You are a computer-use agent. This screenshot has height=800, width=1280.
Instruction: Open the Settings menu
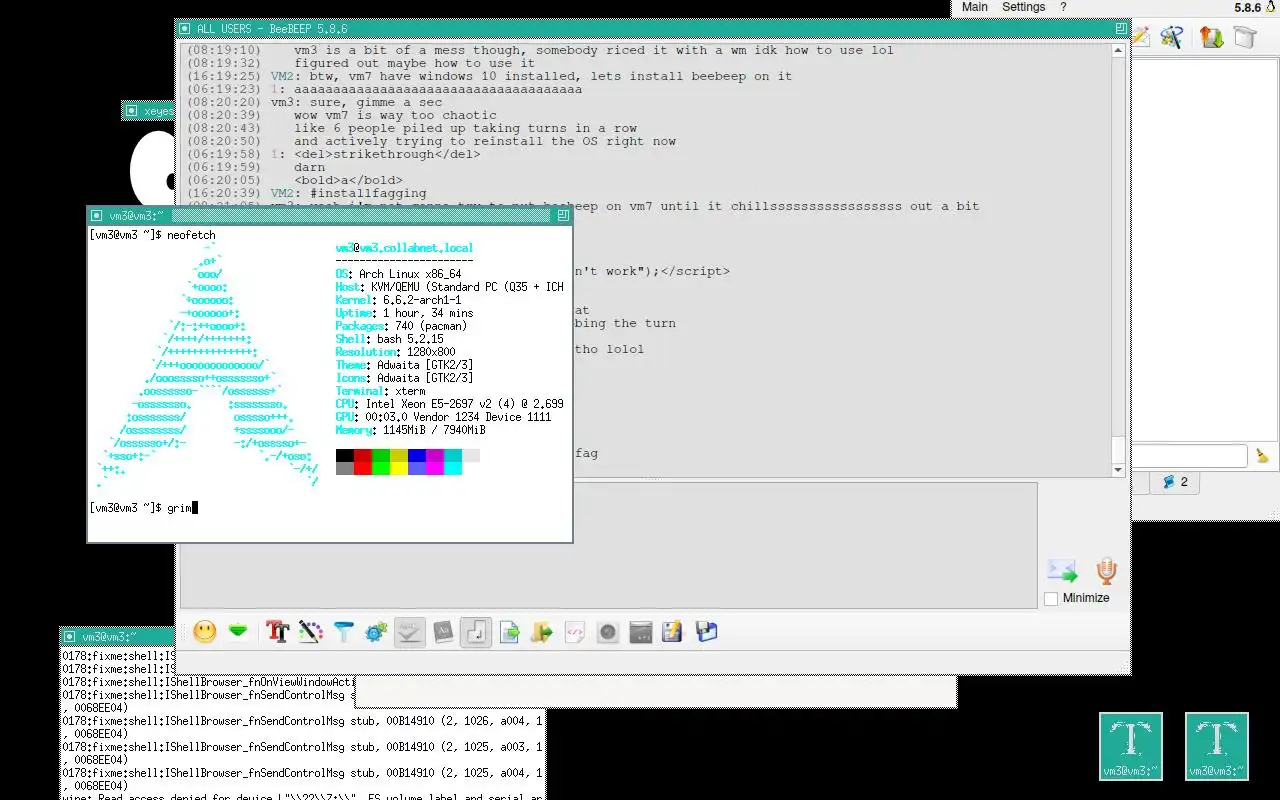point(1024,7)
